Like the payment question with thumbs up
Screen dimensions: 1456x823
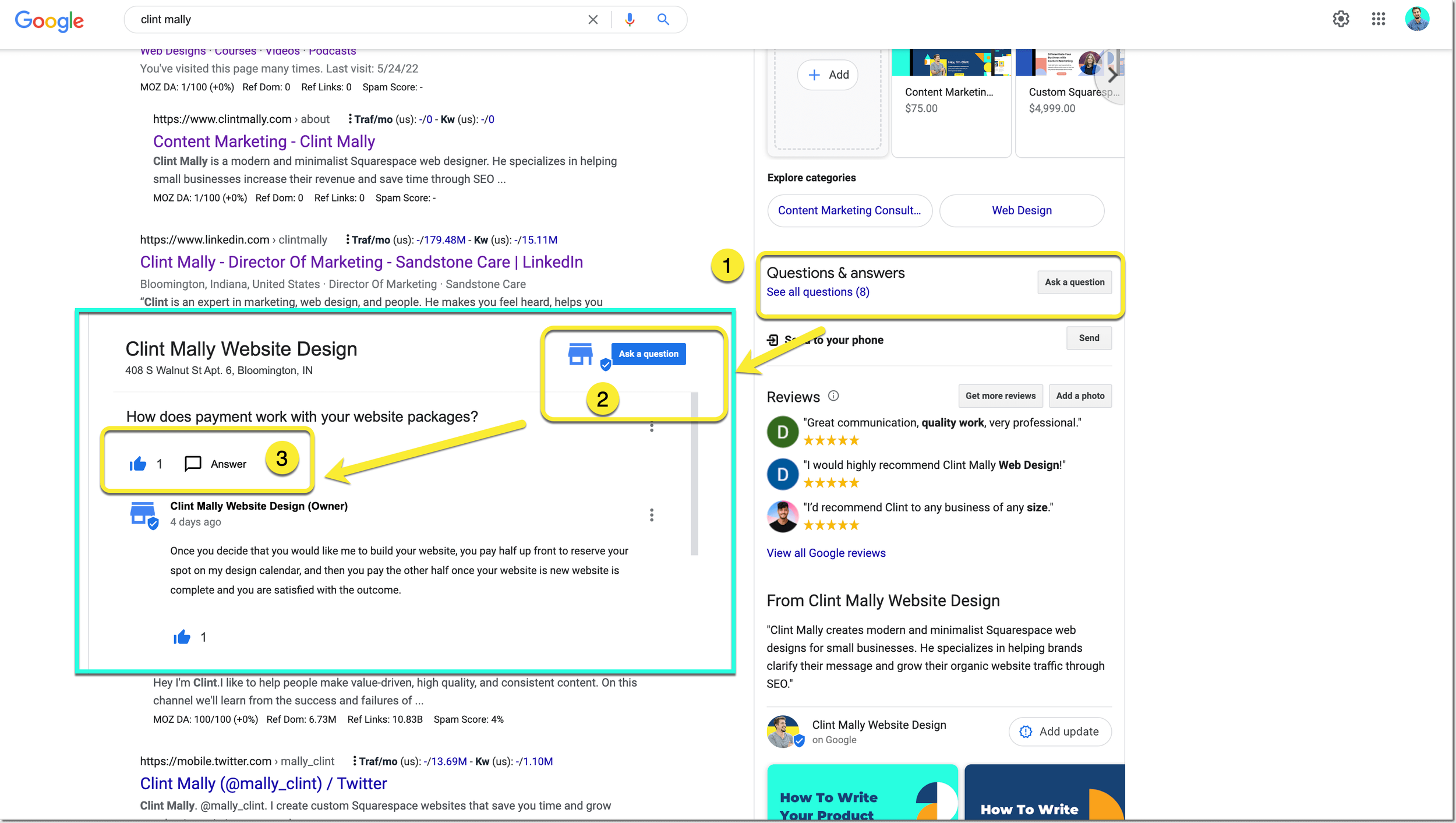[x=138, y=464]
